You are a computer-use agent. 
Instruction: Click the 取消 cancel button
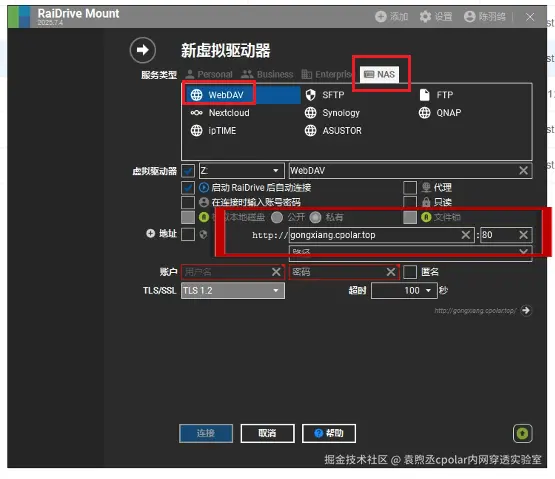tap(268, 433)
